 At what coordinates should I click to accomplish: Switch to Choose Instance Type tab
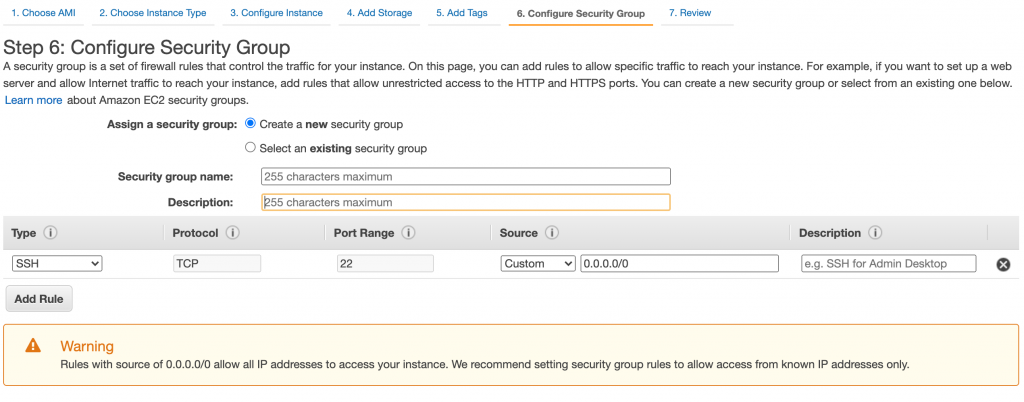(x=153, y=13)
